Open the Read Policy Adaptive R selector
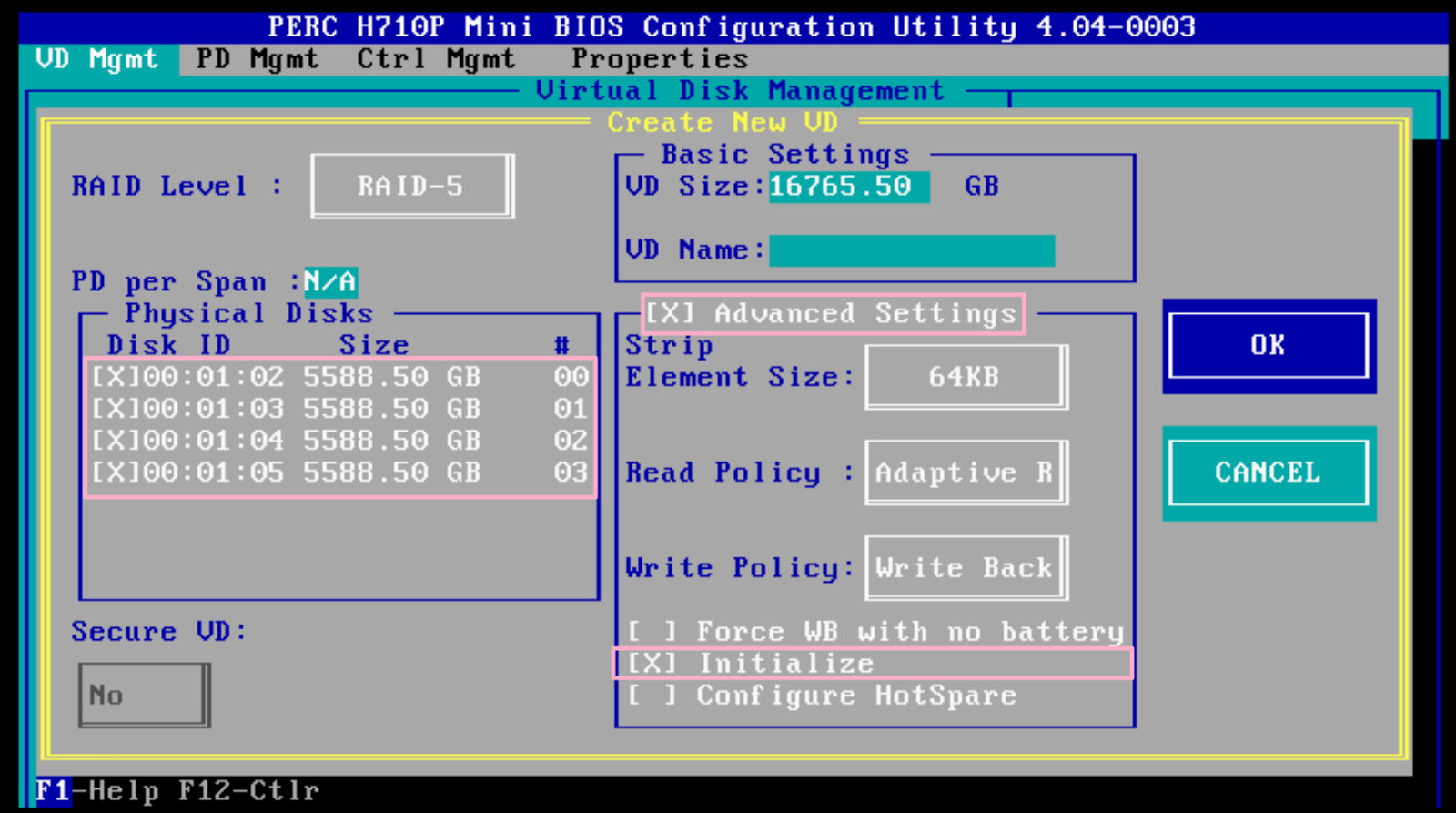The height and width of the screenshot is (813, 1456). (966, 473)
